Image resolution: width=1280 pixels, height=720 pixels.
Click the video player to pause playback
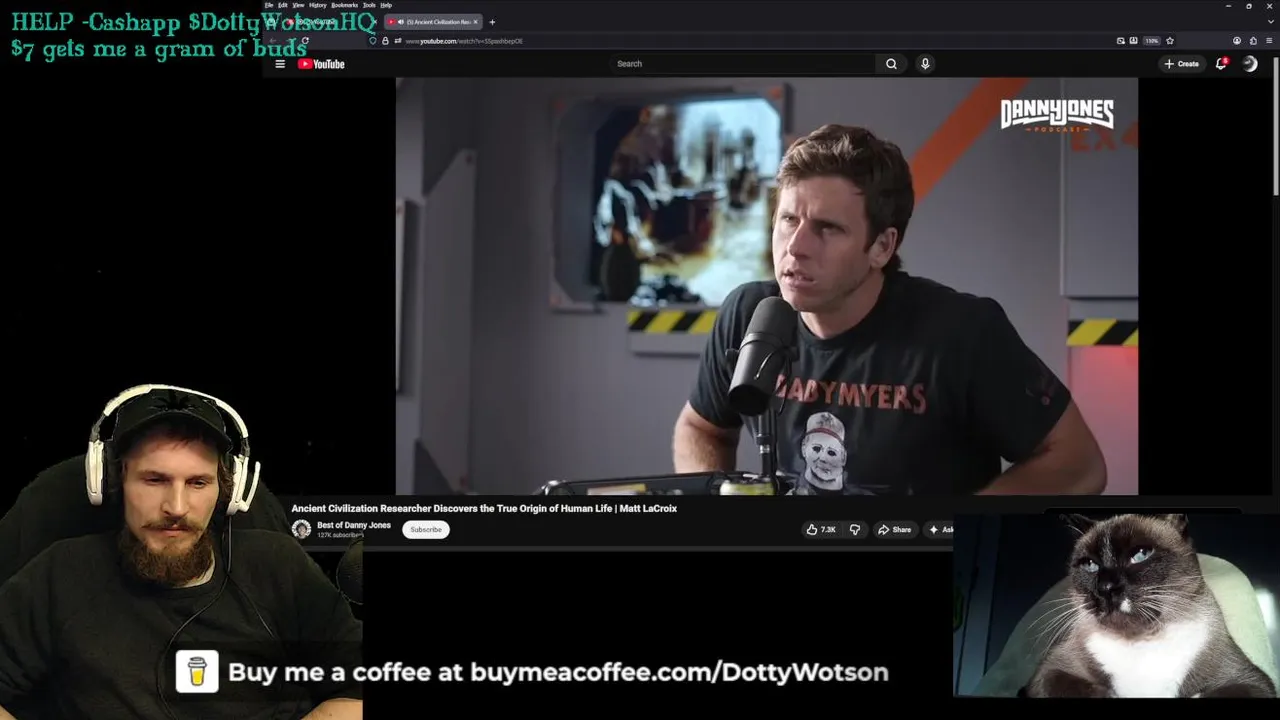click(x=766, y=286)
